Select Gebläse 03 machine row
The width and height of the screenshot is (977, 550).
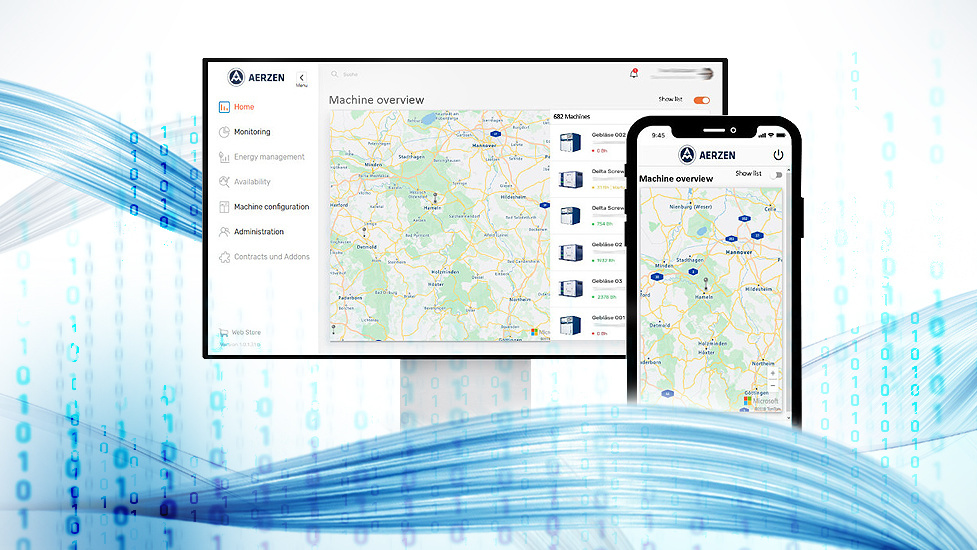589,288
